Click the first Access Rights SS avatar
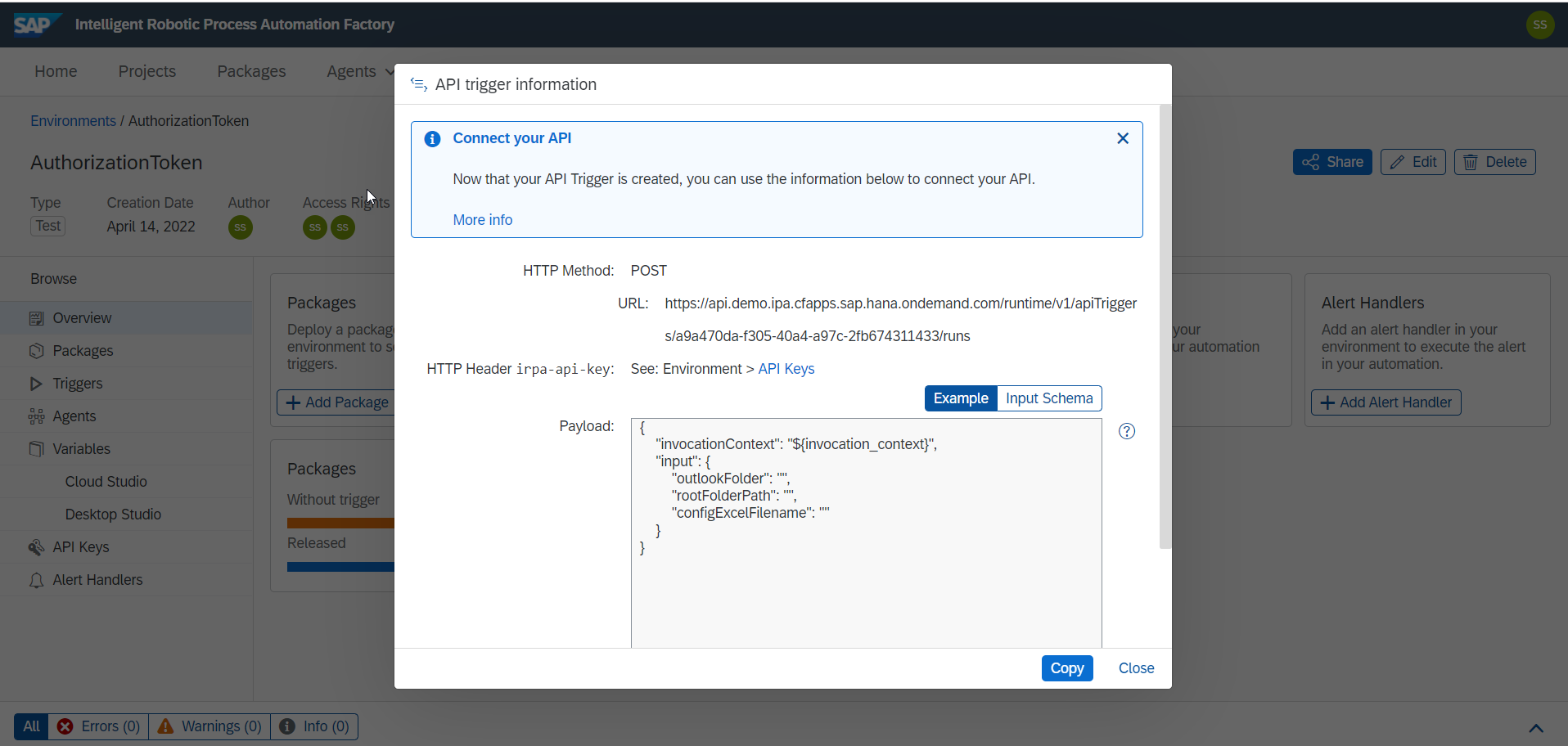This screenshot has height=746, width=1568. pos(315,227)
